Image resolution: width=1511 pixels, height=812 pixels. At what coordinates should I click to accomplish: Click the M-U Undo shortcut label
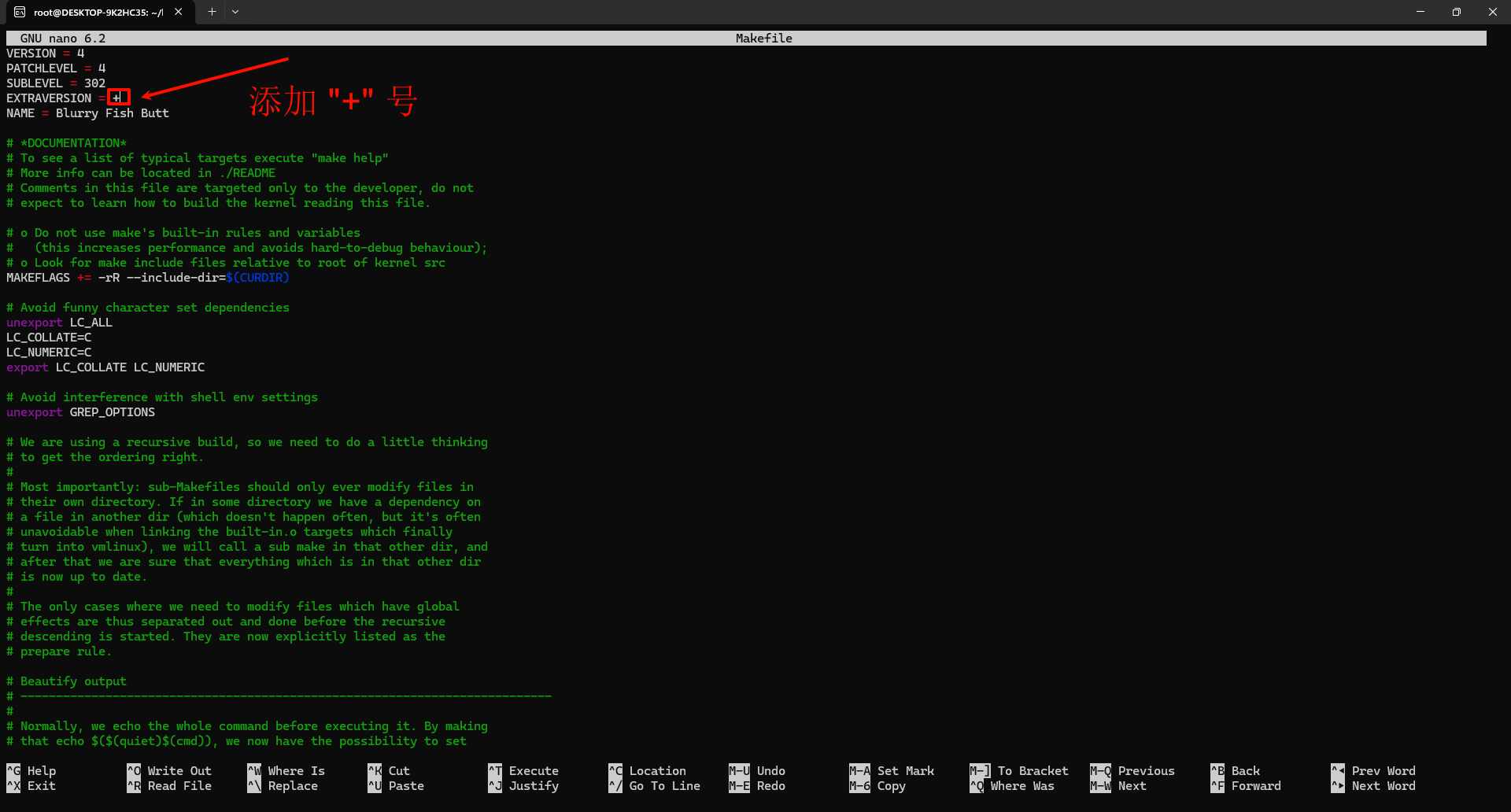[770, 771]
